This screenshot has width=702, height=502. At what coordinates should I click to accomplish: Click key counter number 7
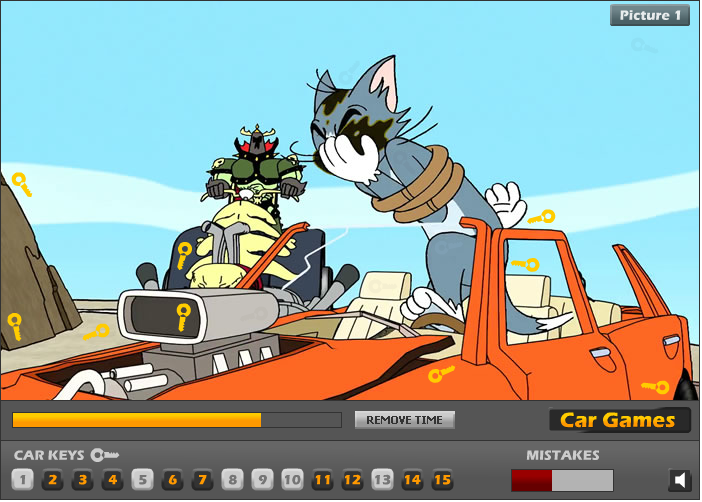point(202,480)
